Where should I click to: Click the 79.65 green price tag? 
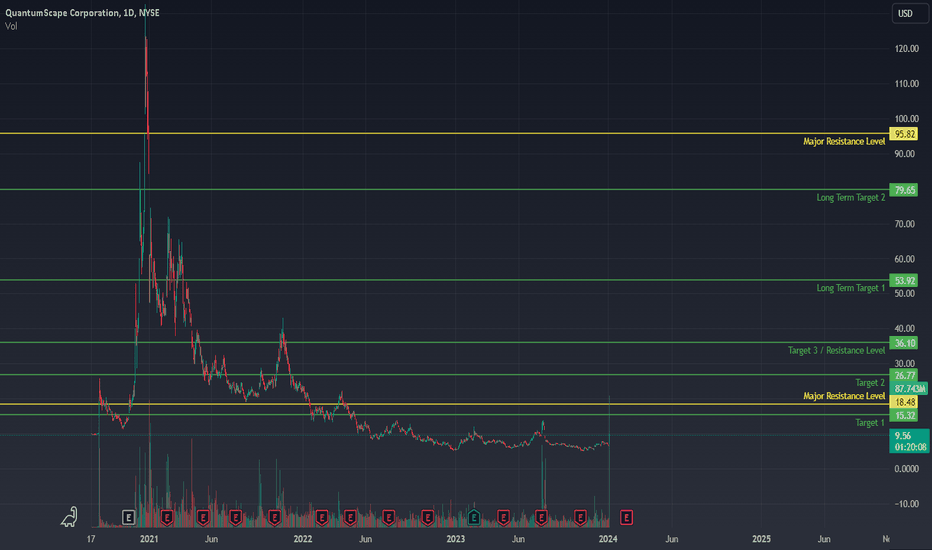903,190
